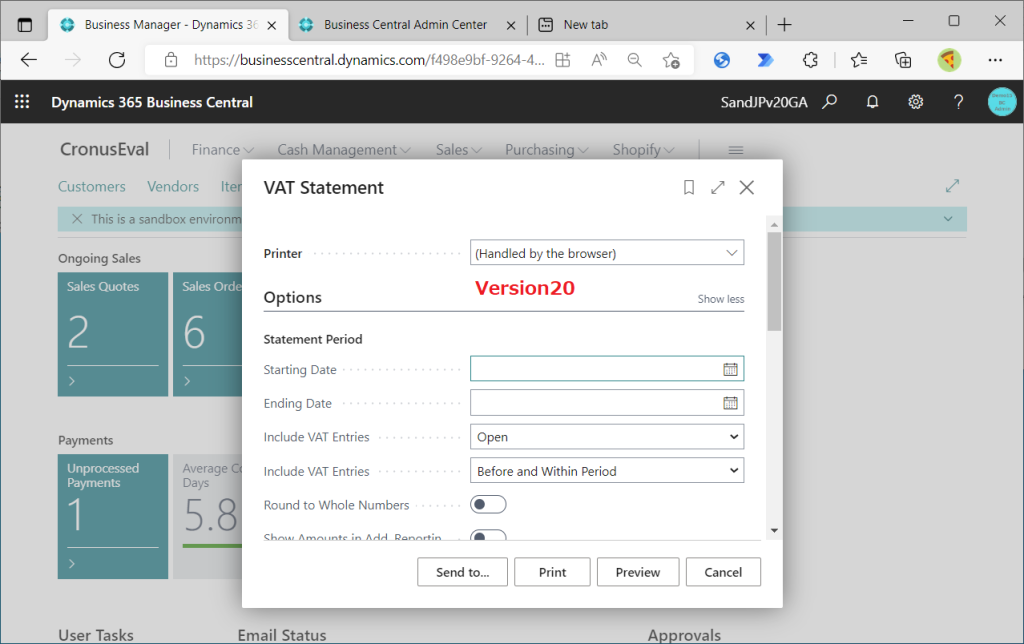Expand the Purchasing menu
Viewport: 1024px width, 644px height.
[x=547, y=150]
